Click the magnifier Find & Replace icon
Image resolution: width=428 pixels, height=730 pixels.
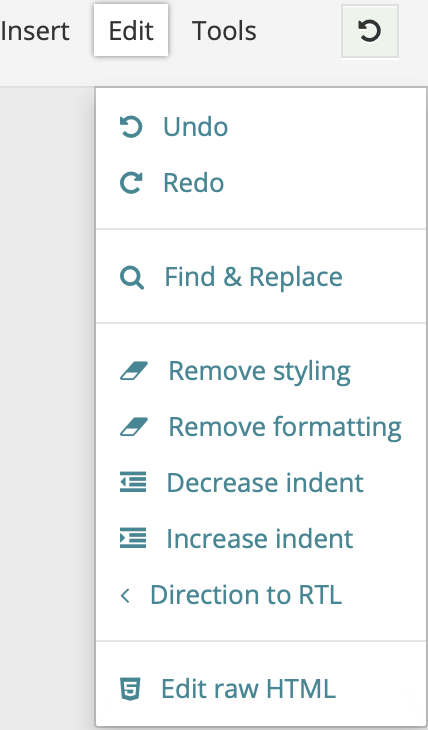[132, 277]
